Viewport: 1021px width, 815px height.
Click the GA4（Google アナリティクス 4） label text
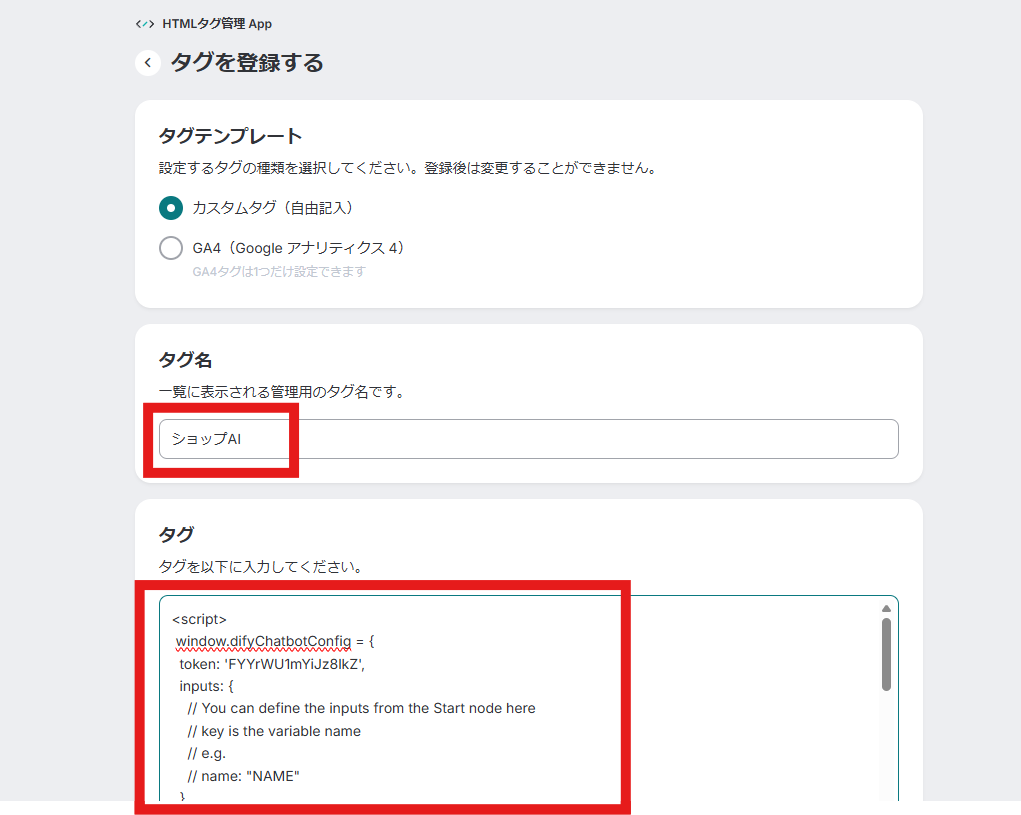point(298,248)
